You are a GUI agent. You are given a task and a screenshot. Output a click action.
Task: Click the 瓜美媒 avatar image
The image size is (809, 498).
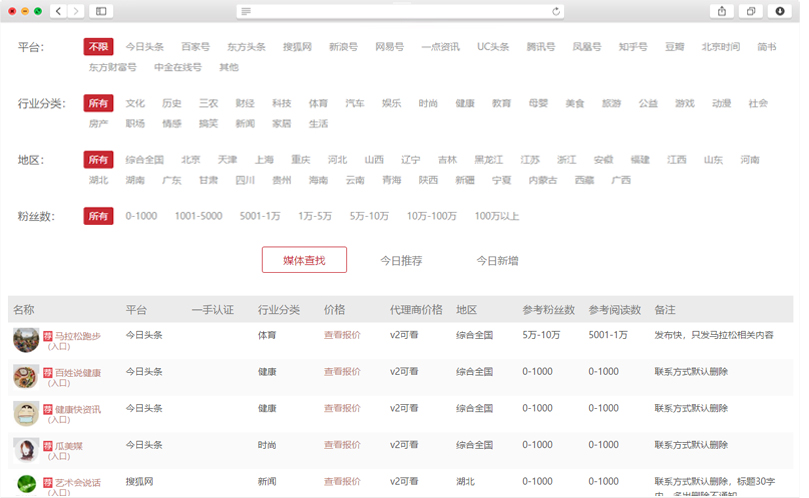[x=26, y=449]
